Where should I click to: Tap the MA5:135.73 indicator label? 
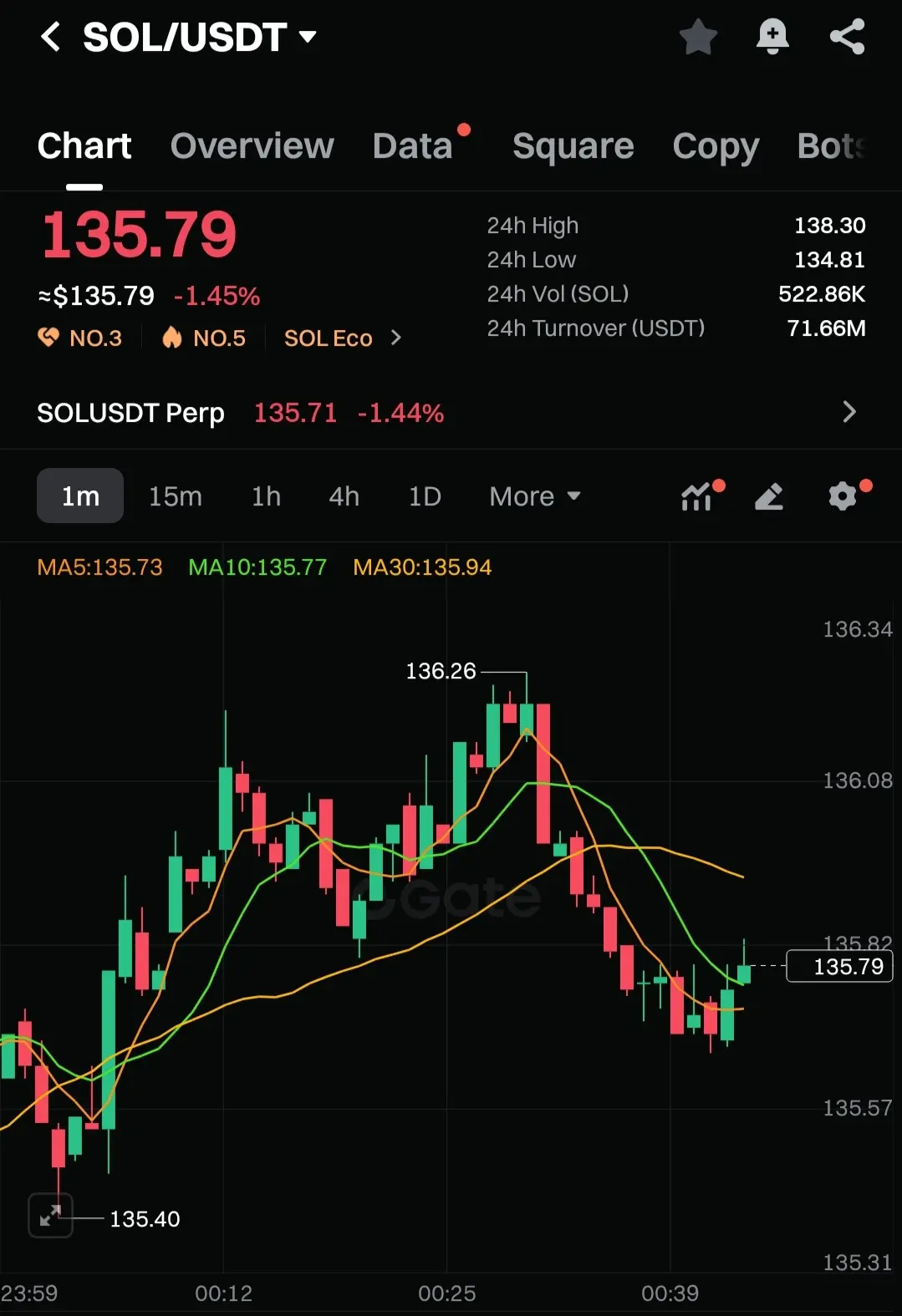(x=99, y=567)
